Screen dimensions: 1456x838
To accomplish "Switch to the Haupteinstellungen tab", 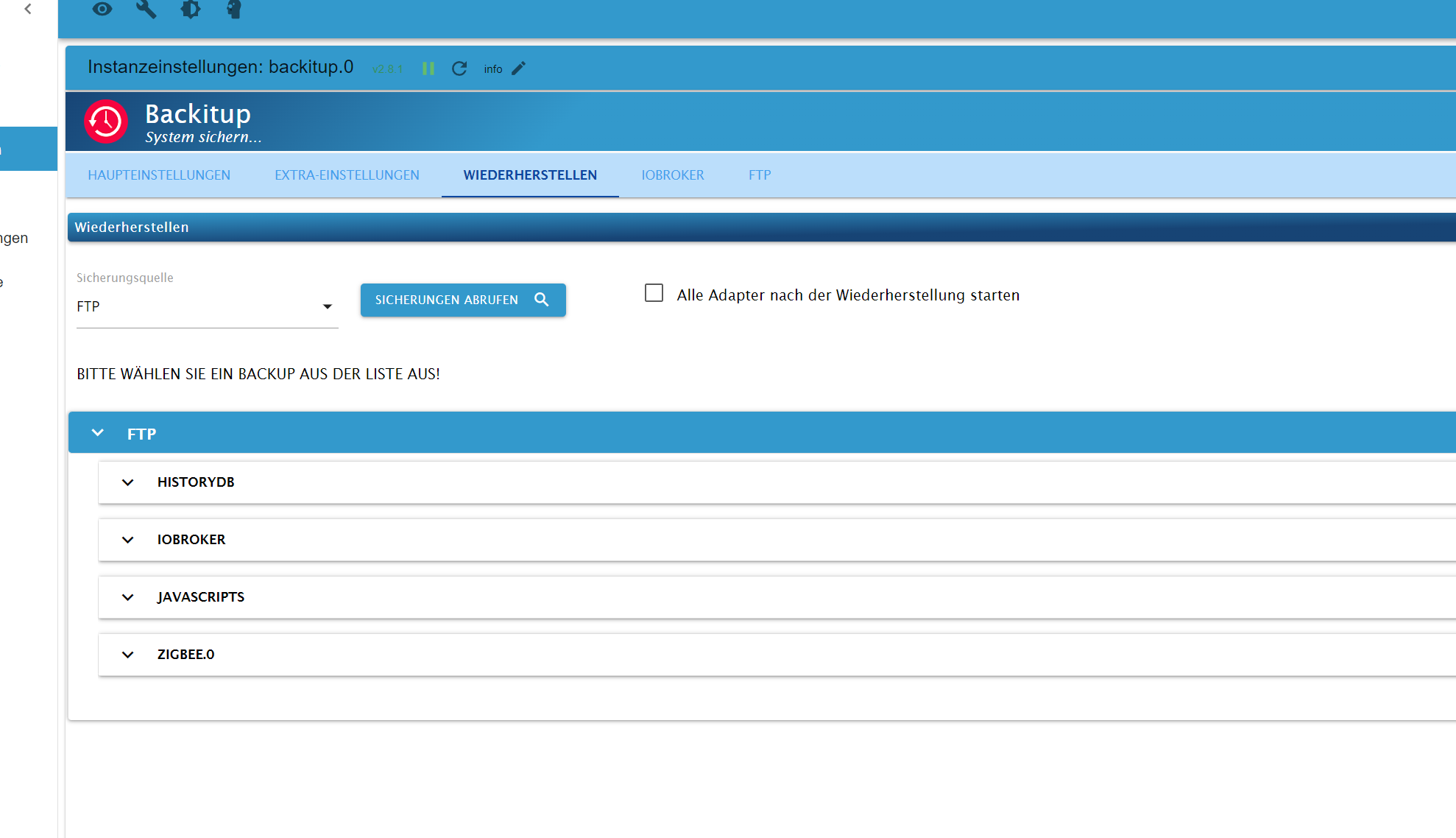I will point(159,175).
